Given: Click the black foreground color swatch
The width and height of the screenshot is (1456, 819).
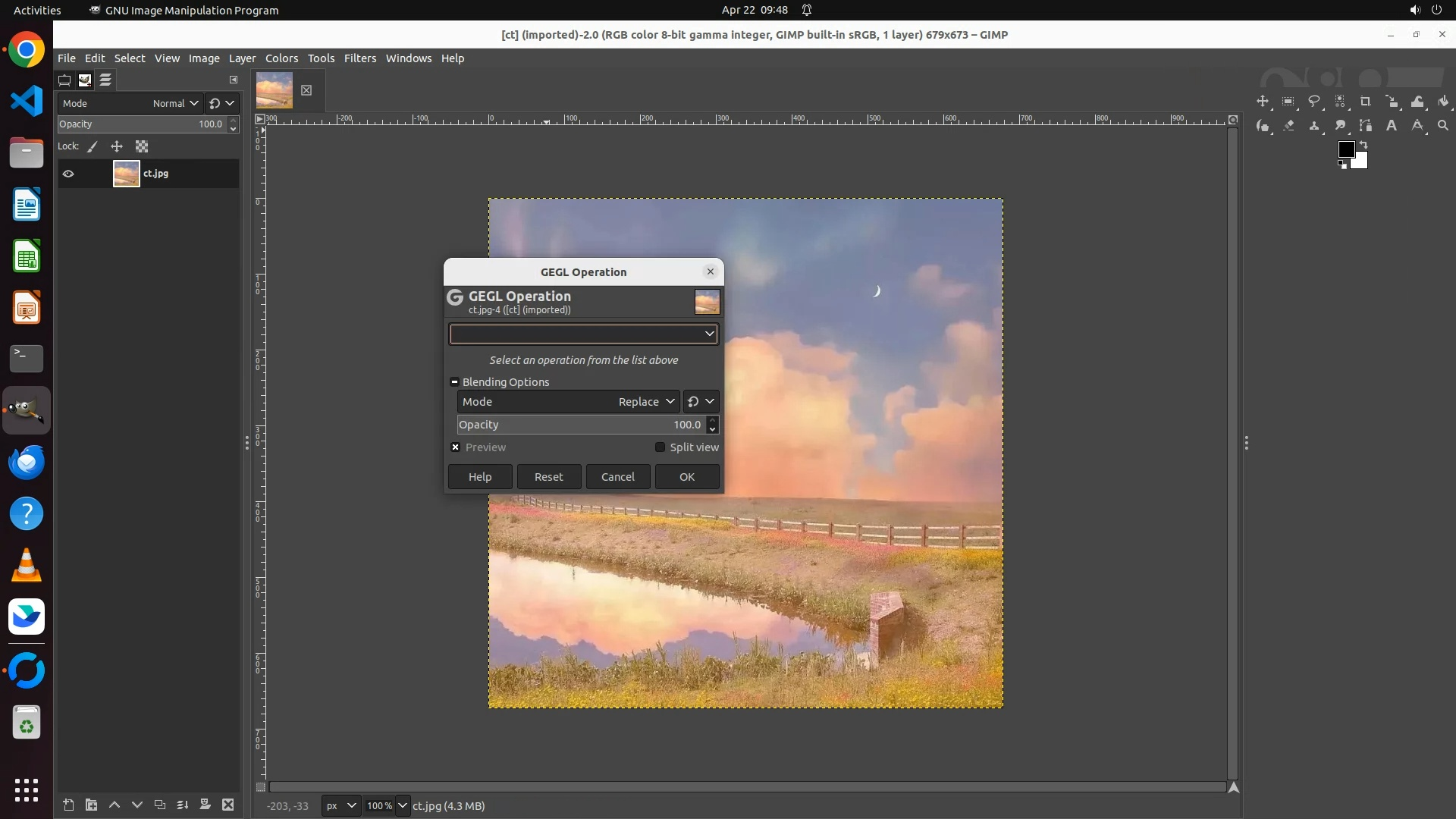Looking at the screenshot, I should (x=1346, y=149).
